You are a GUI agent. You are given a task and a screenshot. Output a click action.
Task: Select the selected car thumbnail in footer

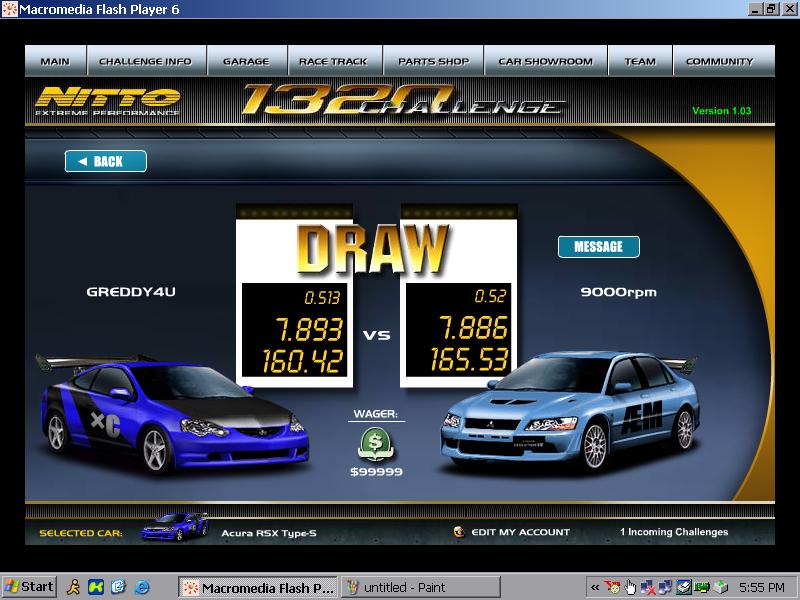pyautogui.click(x=174, y=527)
